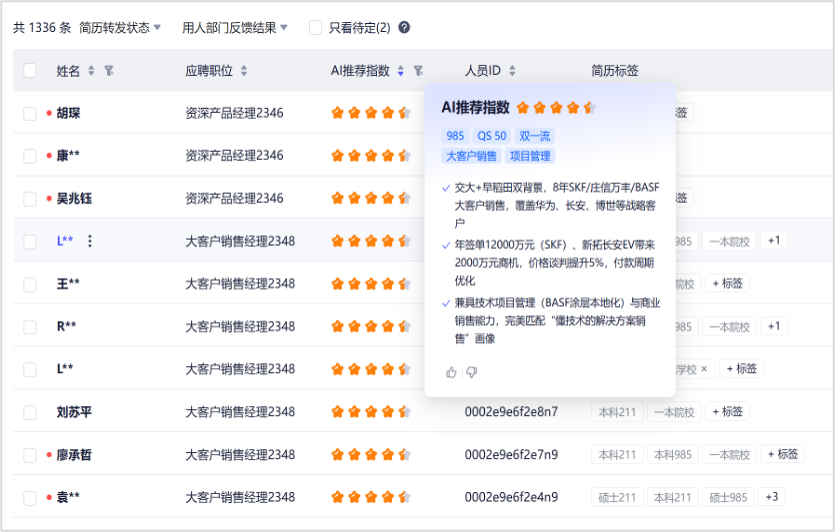The image size is (836, 532).
Task: Give thumbs up in AI推荐指数 popup
Action: point(451,372)
